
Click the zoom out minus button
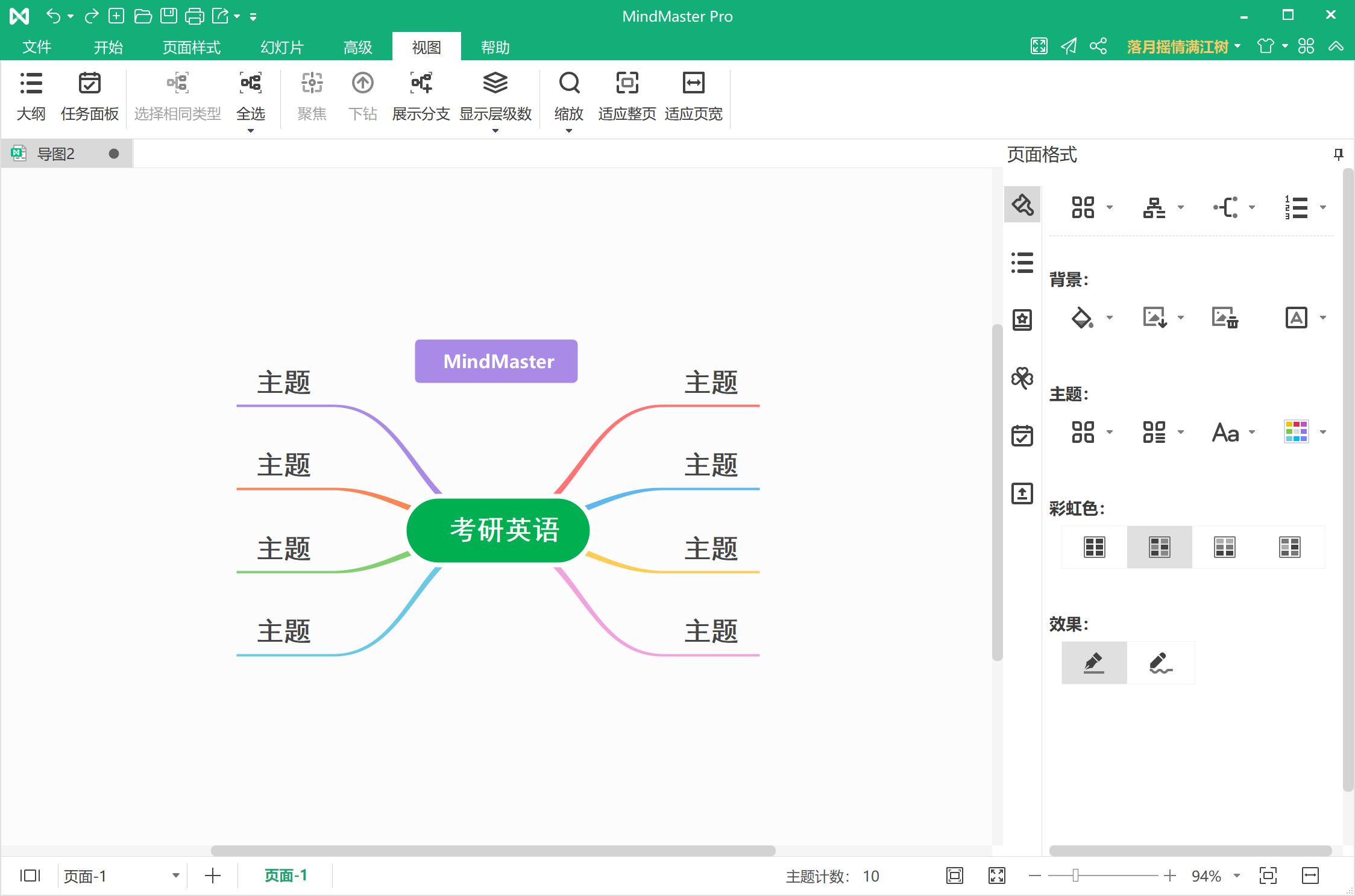[x=1035, y=876]
